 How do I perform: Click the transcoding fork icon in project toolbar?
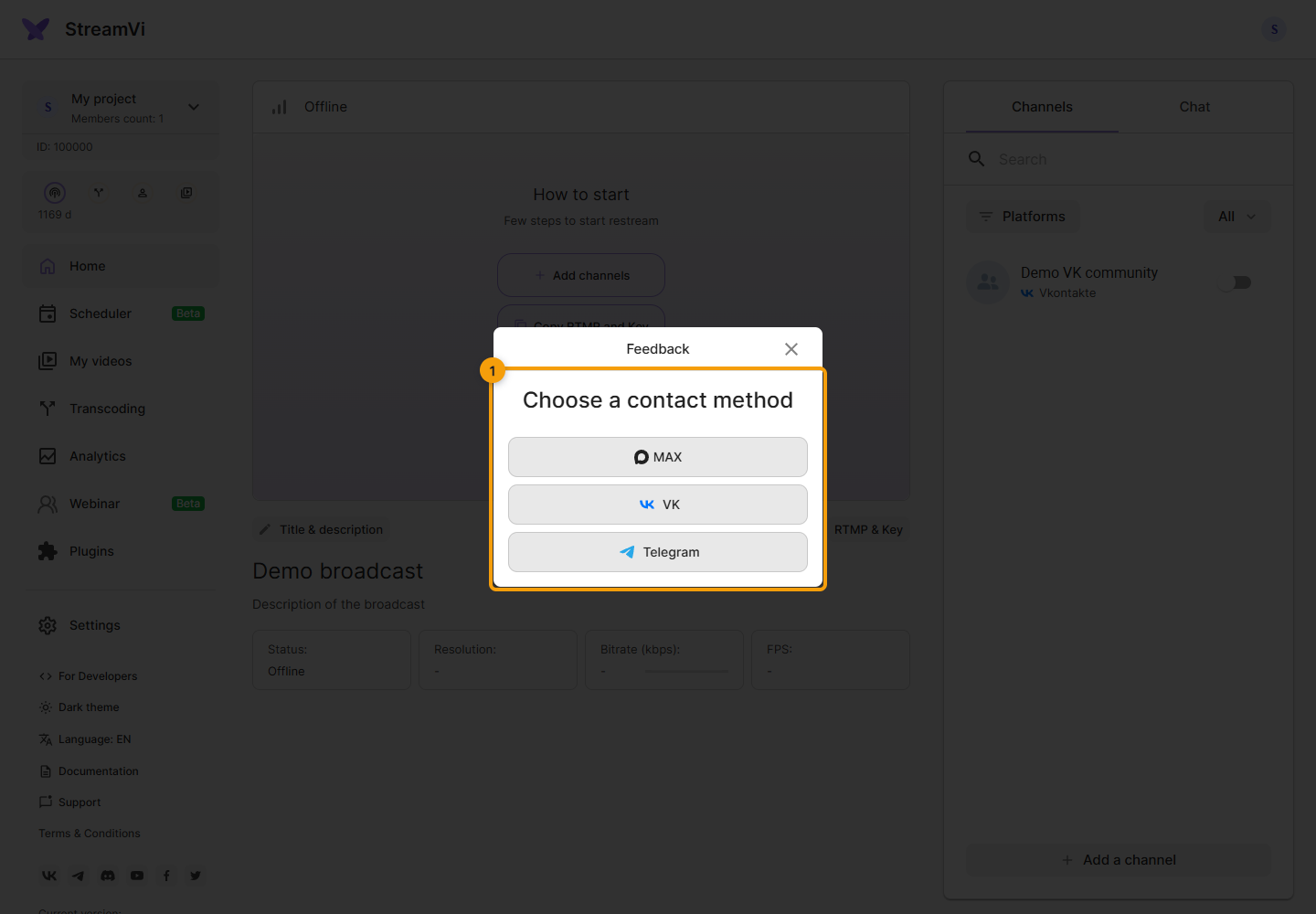point(99,193)
